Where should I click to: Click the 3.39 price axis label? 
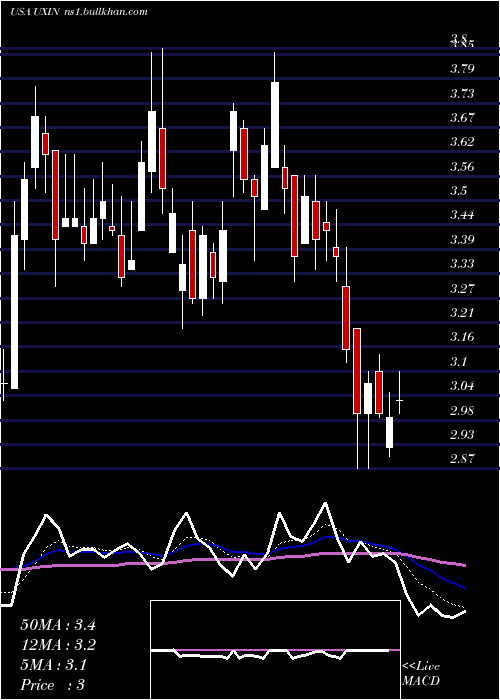pyautogui.click(x=462, y=240)
